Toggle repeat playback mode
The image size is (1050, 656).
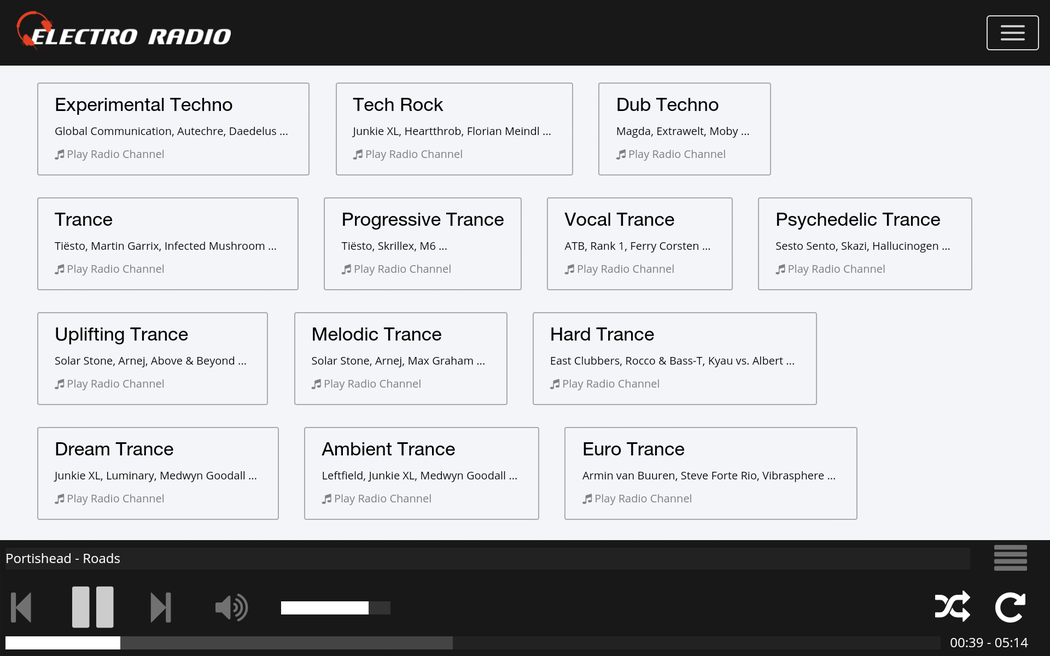coord(1010,606)
